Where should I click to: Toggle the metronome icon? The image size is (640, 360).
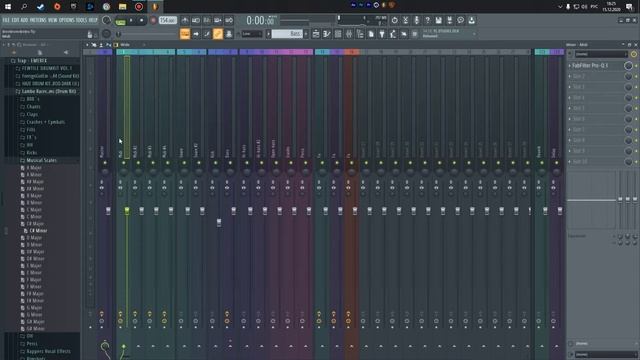pos(185,20)
